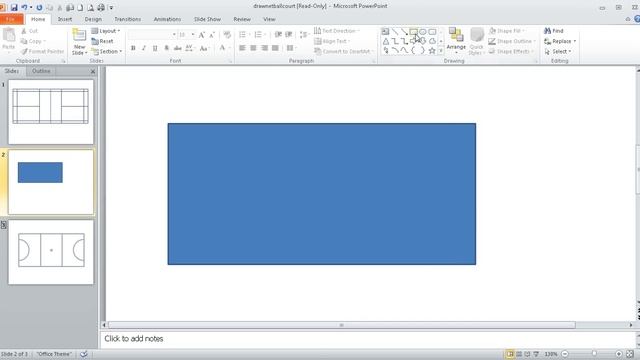Open the Replace dropdown arrow

coord(575,41)
